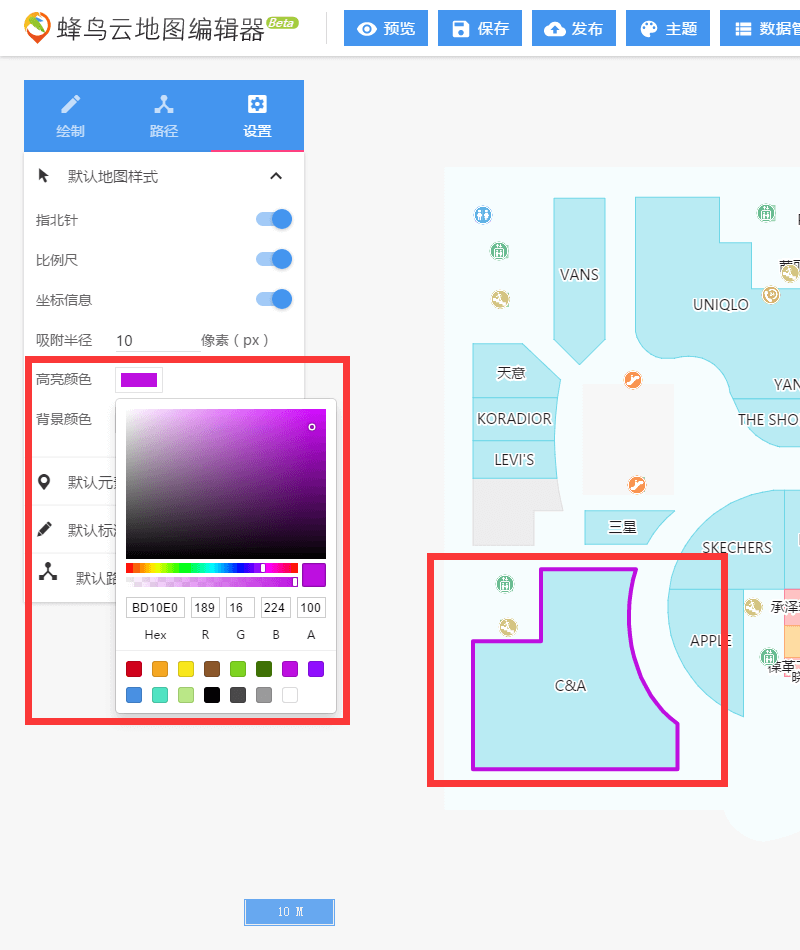Click the 高亮颜色 highlight color swatch
This screenshot has width=800, height=950.
[x=139, y=380]
